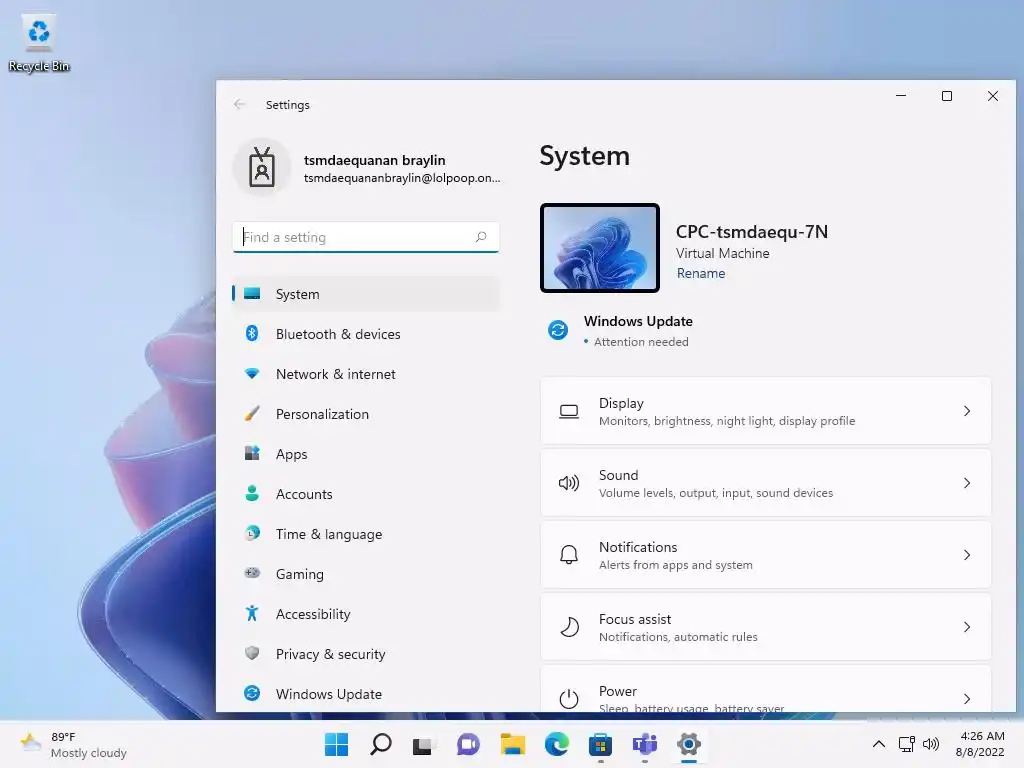Click the user name tsmdaequanan braylin
This screenshot has width=1024, height=768.
pyautogui.click(x=374, y=160)
